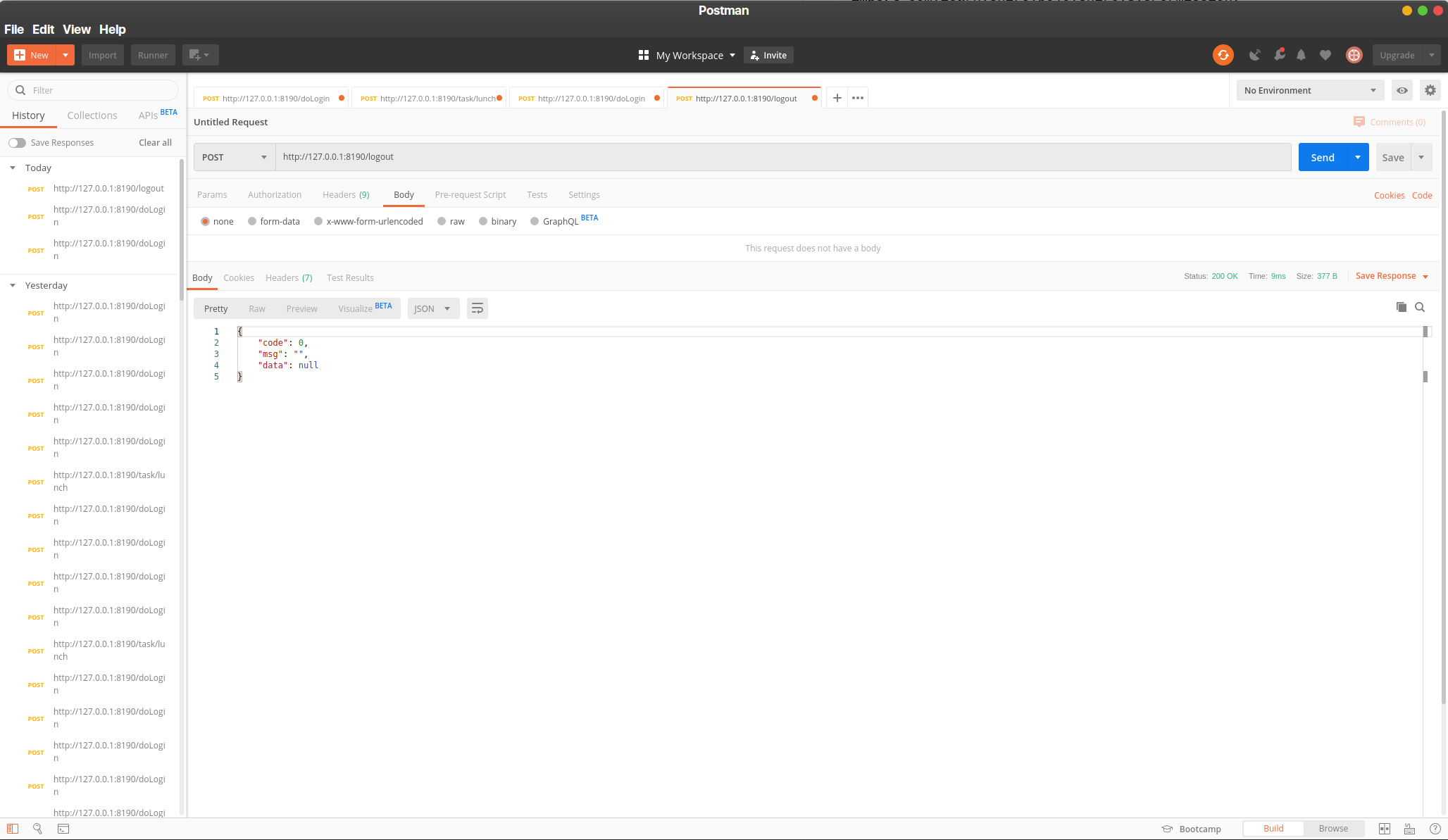Open the Authorization request tab

(x=274, y=195)
